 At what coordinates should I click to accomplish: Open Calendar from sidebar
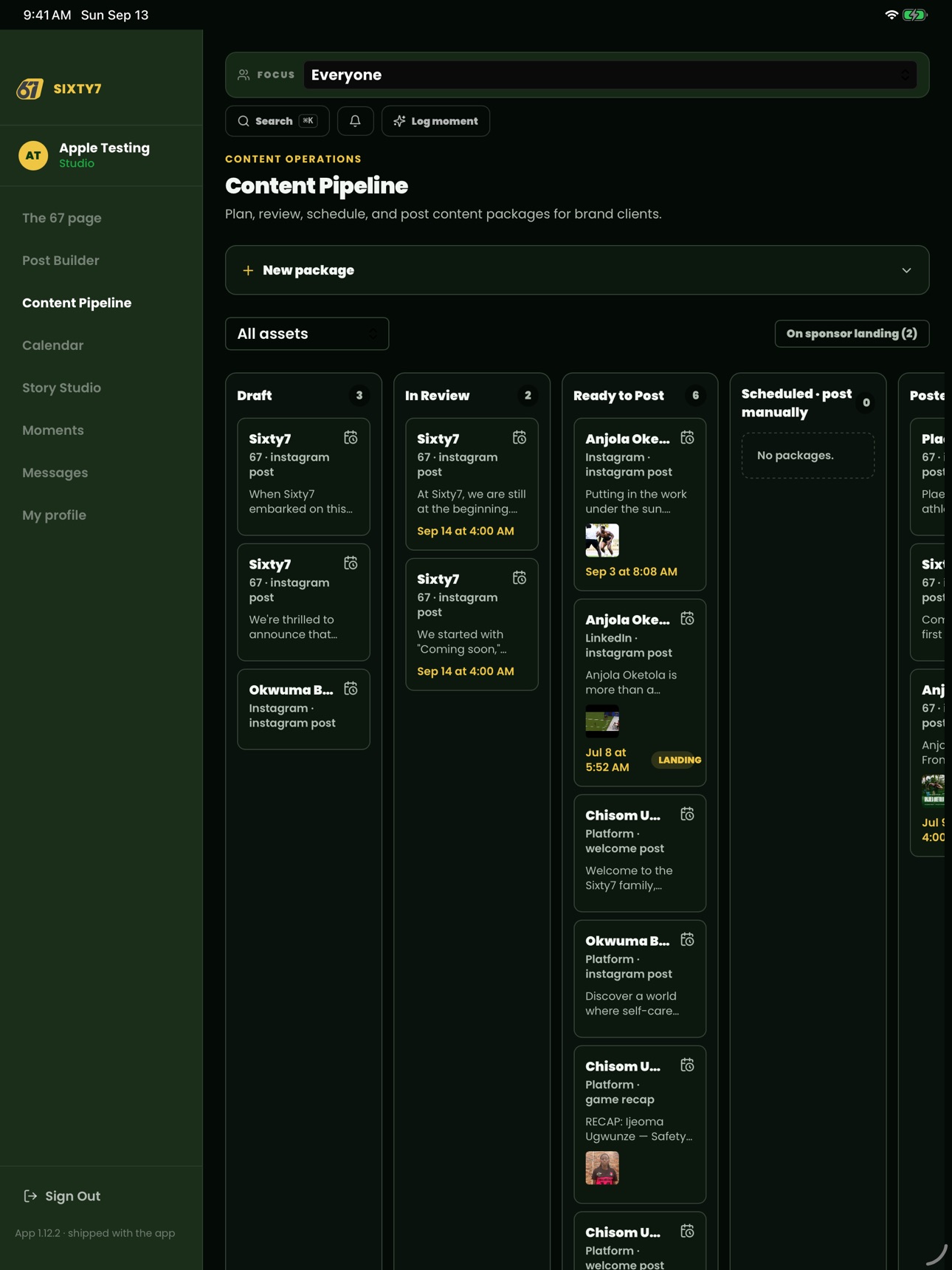[x=53, y=346]
